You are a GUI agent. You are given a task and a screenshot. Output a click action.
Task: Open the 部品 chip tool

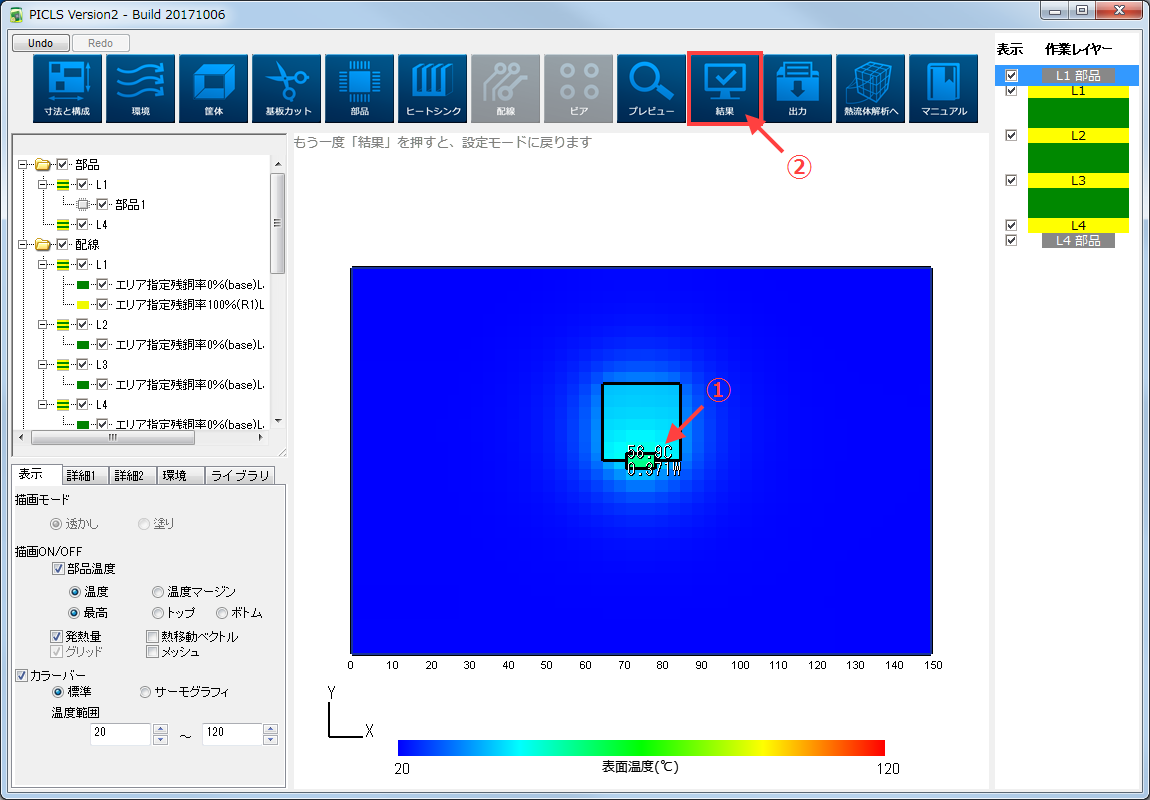point(359,88)
